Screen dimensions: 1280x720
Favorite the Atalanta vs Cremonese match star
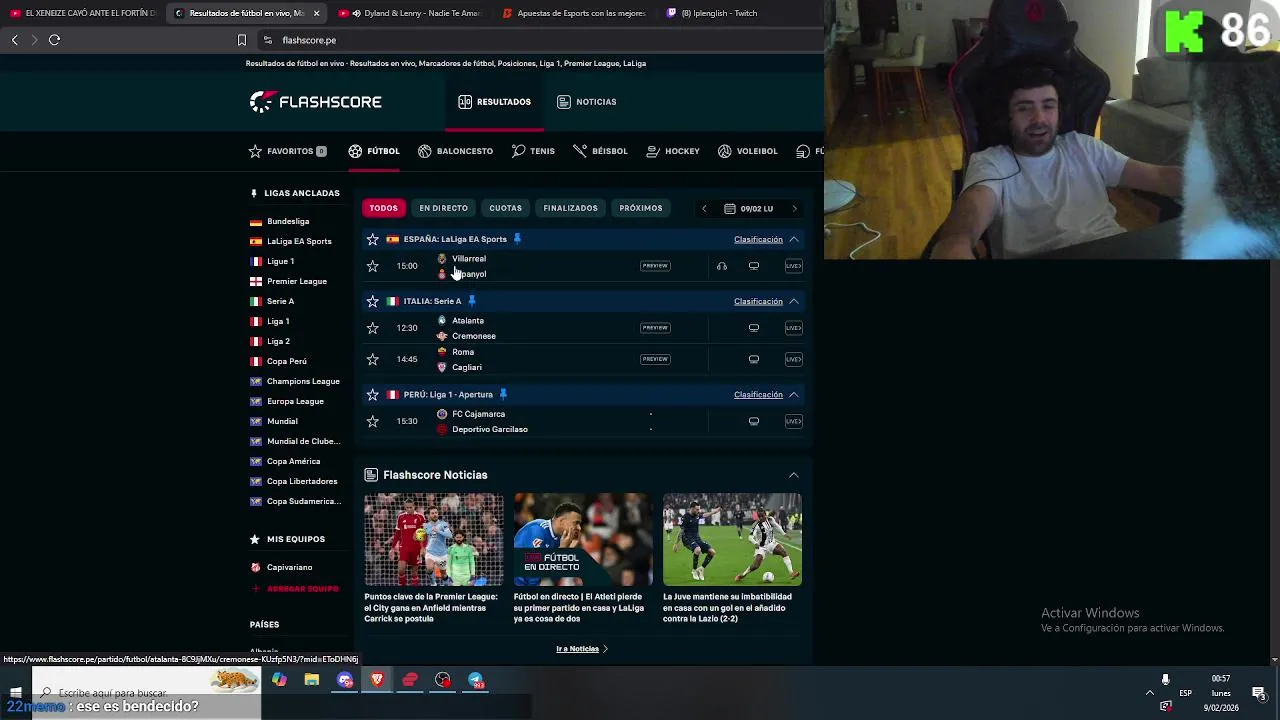[x=373, y=328]
